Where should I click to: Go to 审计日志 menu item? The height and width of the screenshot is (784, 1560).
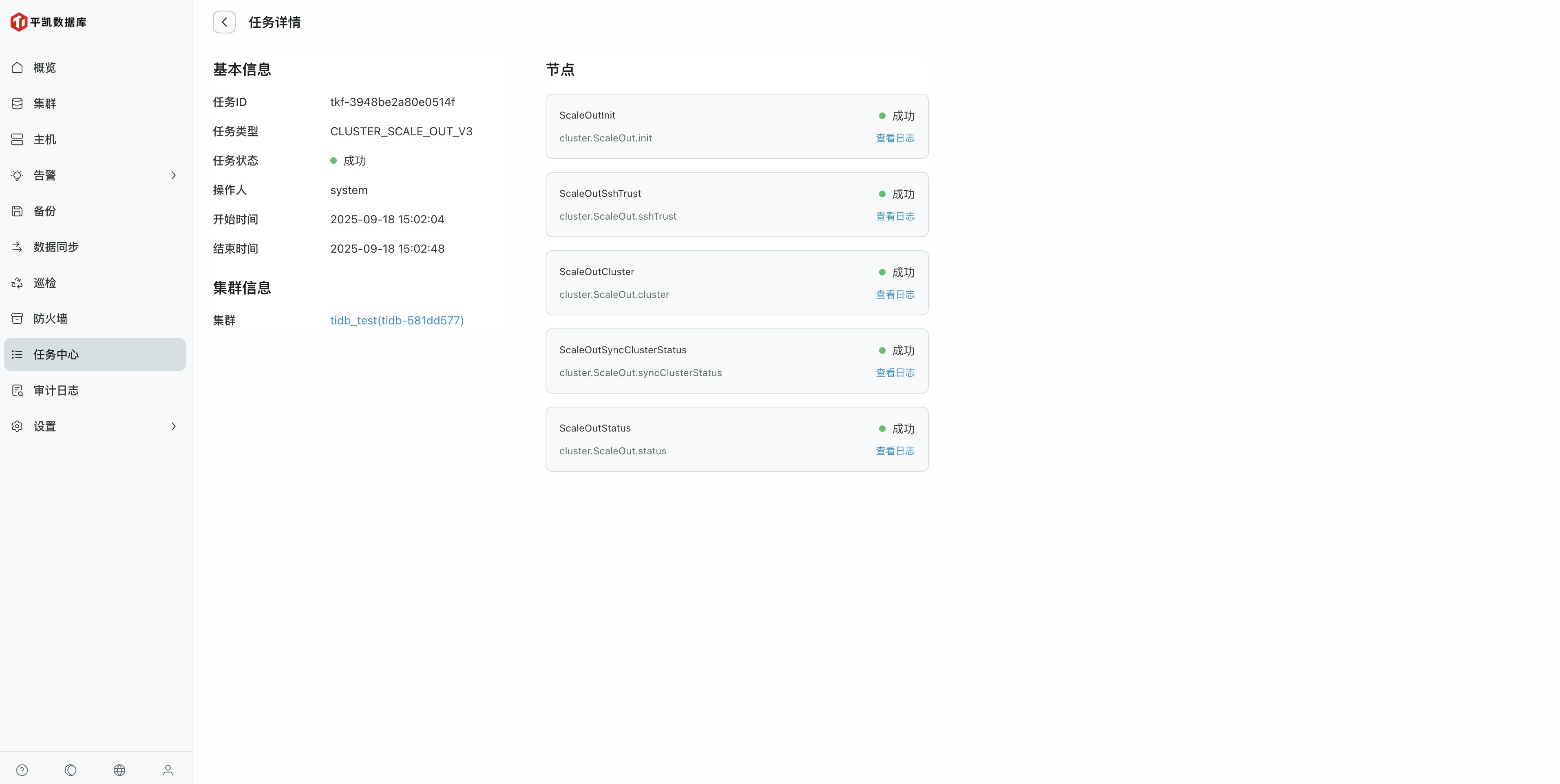coord(56,390)
